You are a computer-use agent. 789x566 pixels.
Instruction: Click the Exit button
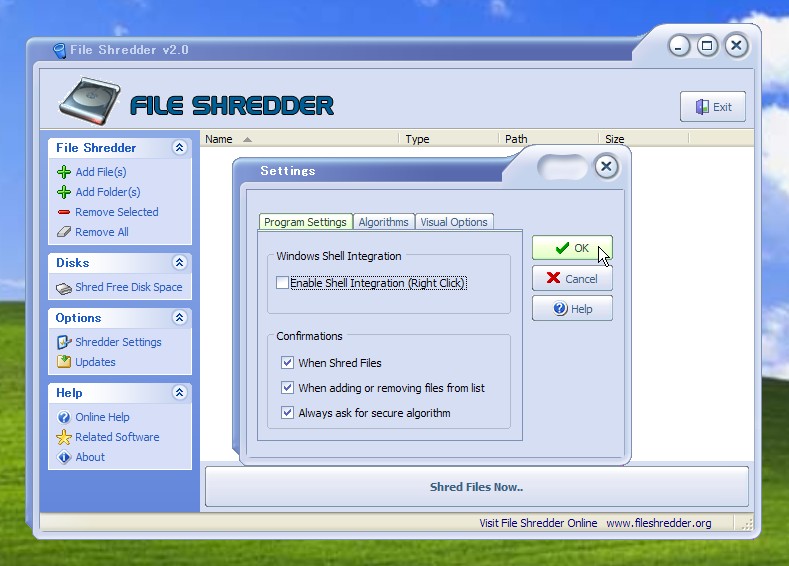click(713, 107)
